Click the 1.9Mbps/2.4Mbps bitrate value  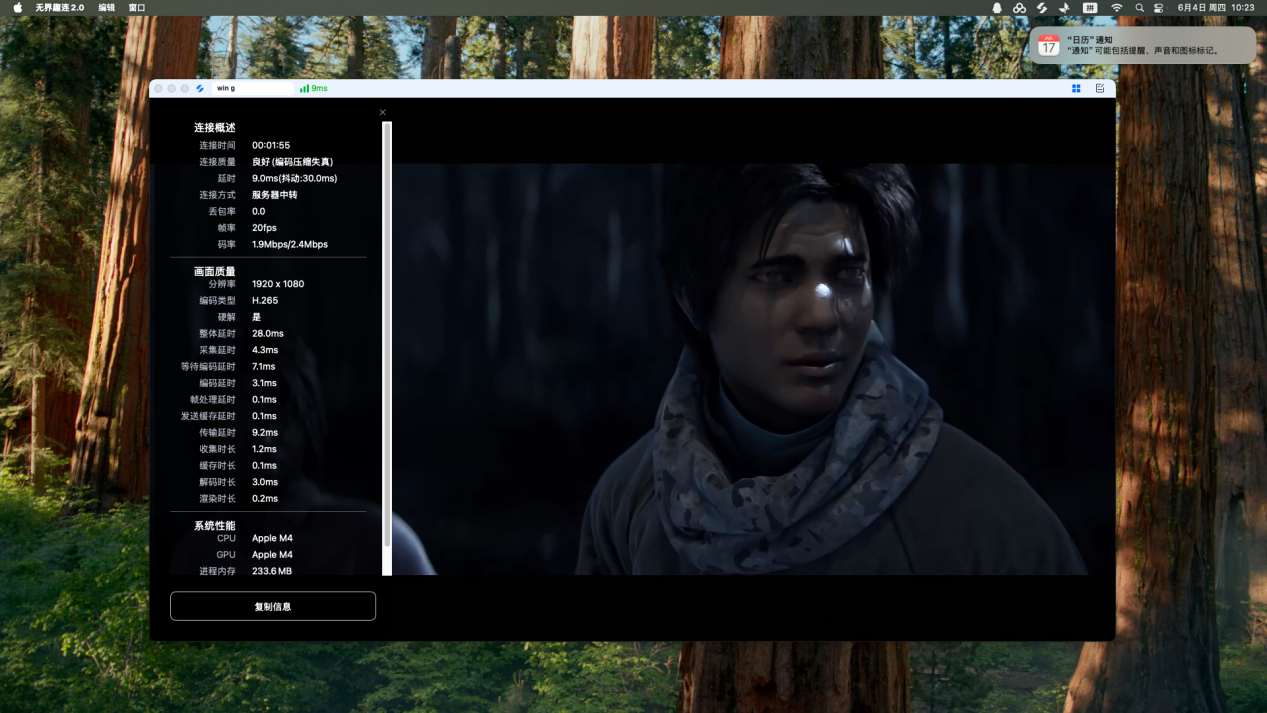tap(290, 244)
